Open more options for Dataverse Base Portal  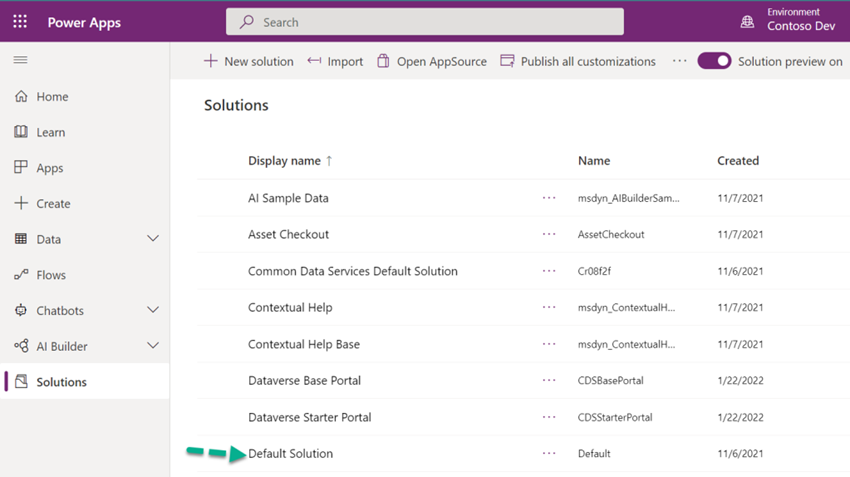point(549,380)
